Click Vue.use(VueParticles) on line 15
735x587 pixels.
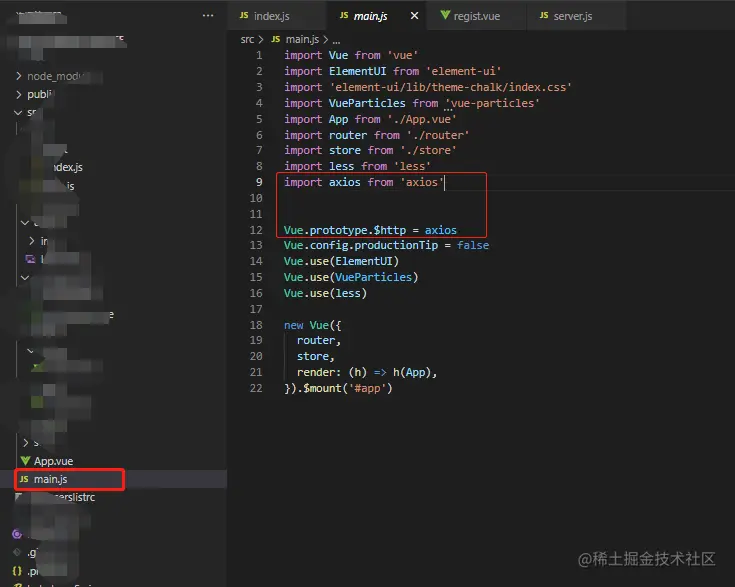[351, 277]
